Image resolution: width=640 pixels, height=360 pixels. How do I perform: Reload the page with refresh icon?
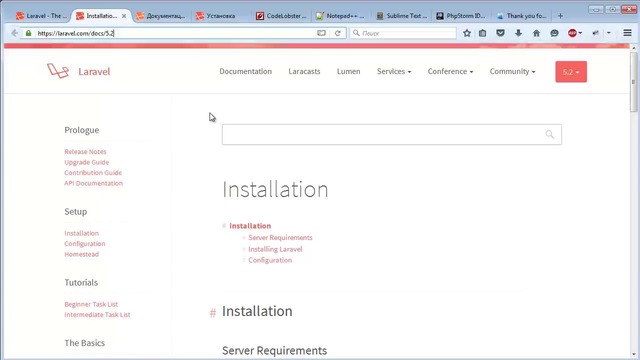click(x=338, y=33)
